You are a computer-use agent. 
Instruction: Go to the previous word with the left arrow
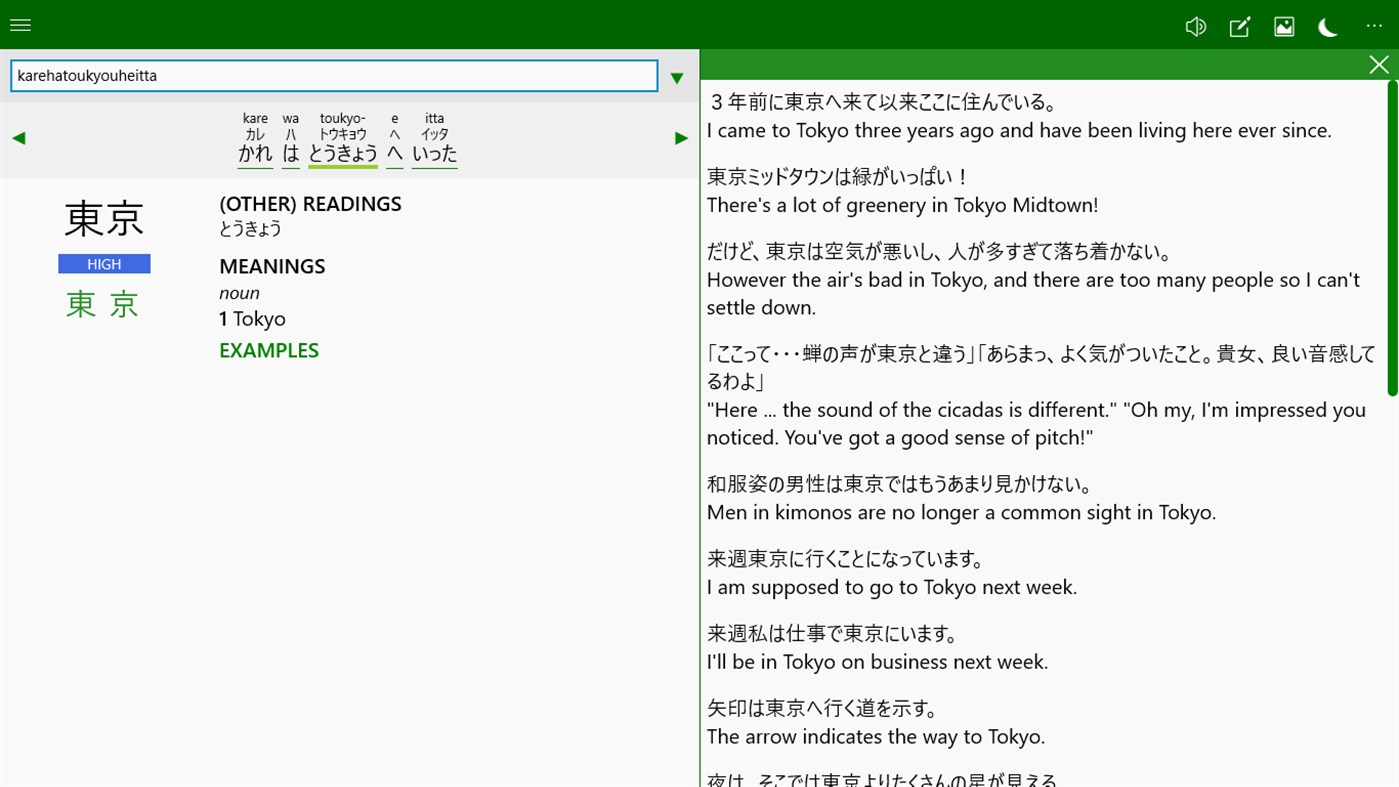pos(18,137)
